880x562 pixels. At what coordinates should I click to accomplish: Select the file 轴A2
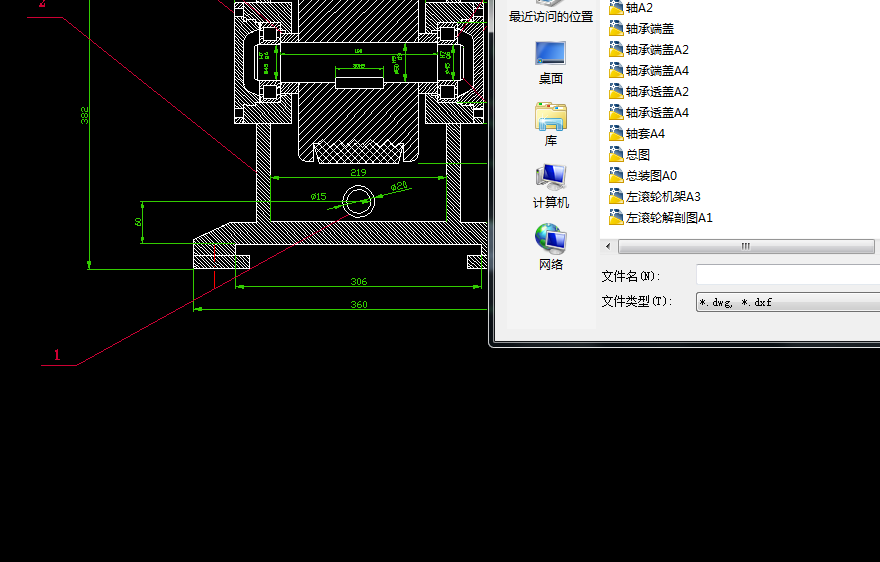click(x=631, y=8)
